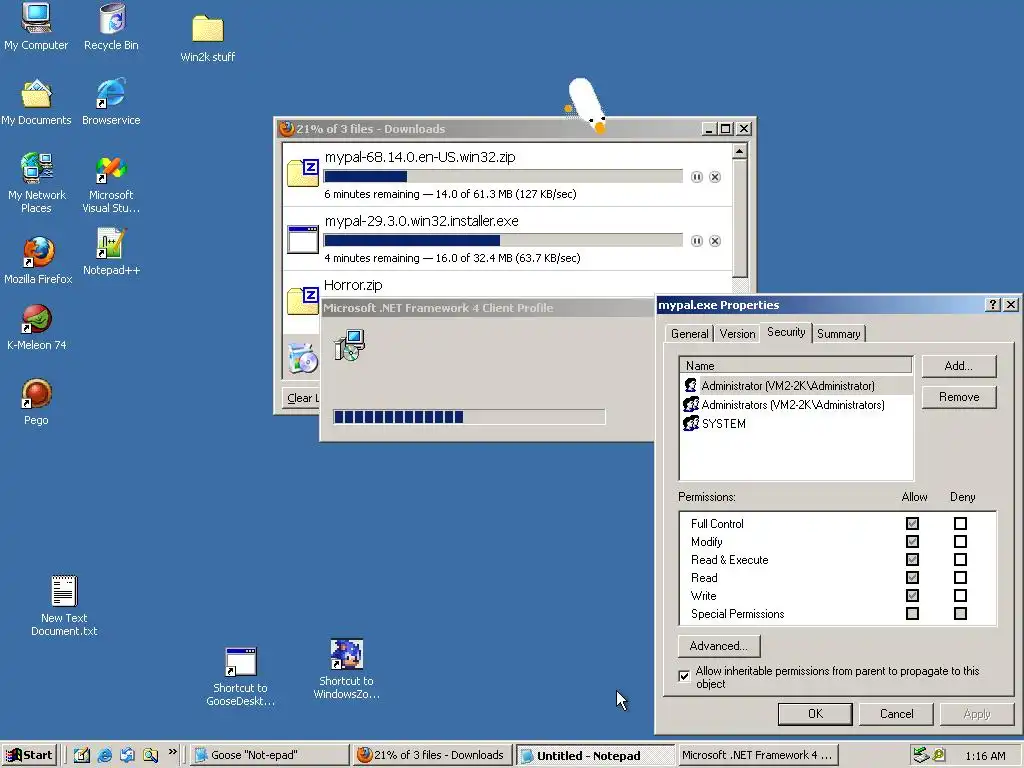Toggle Allow Write checkbox

coord(912,596)
